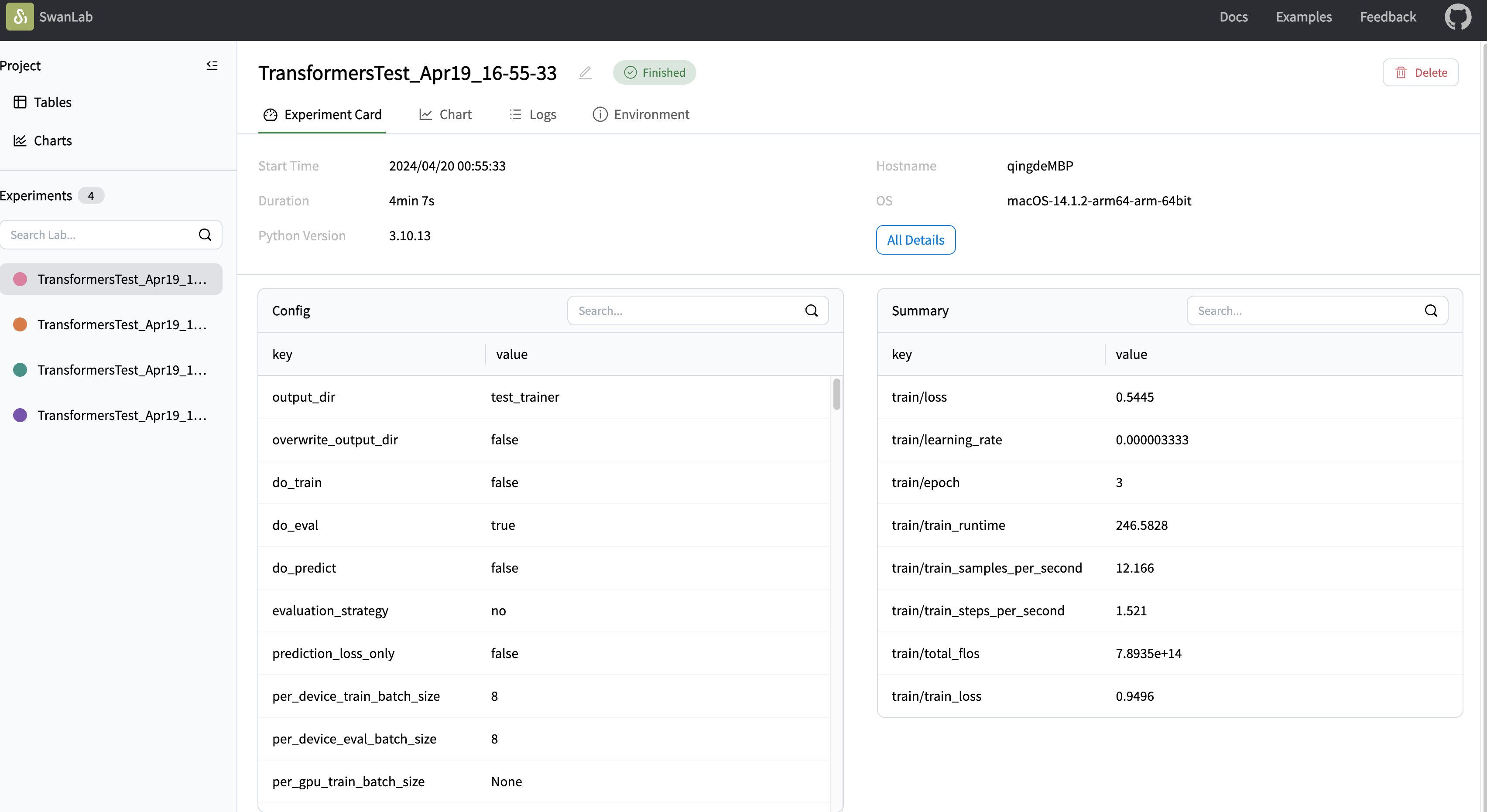Click the OS value macOS-14.1.2-arm64-arm-64bit

coord(1099,201)
